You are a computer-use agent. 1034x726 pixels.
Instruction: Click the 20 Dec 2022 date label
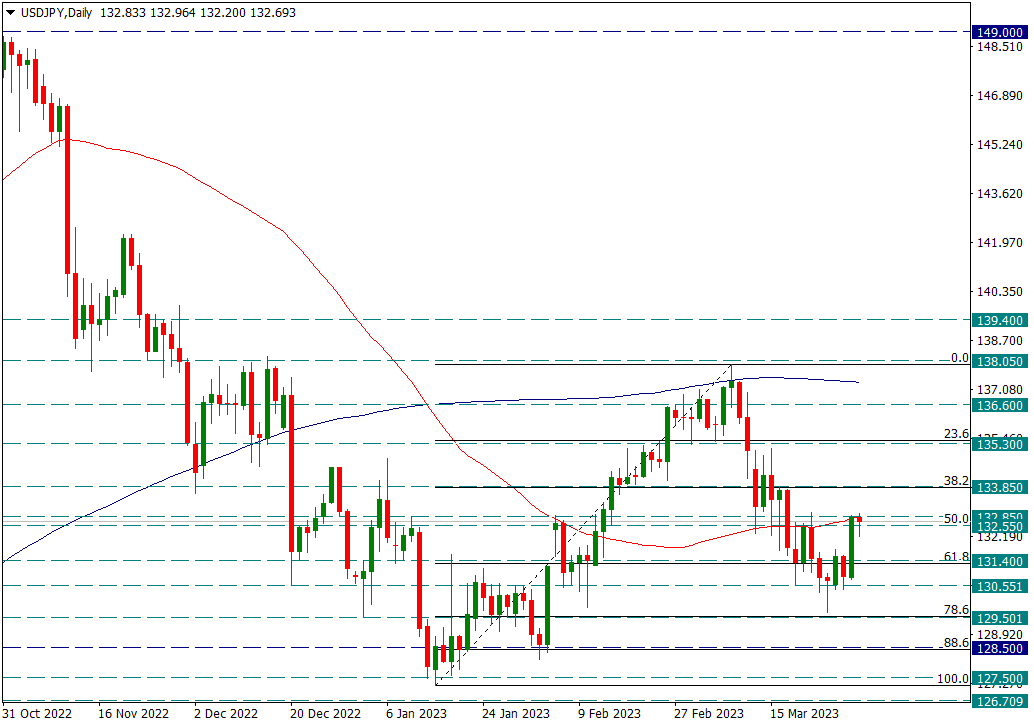[326, 713]
